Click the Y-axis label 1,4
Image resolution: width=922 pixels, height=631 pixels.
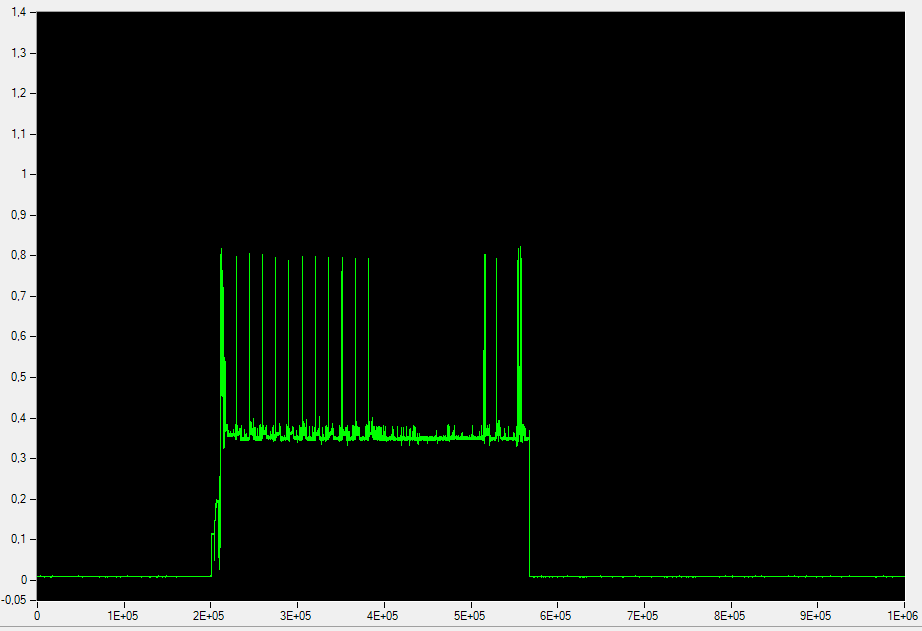pos(19,12)
